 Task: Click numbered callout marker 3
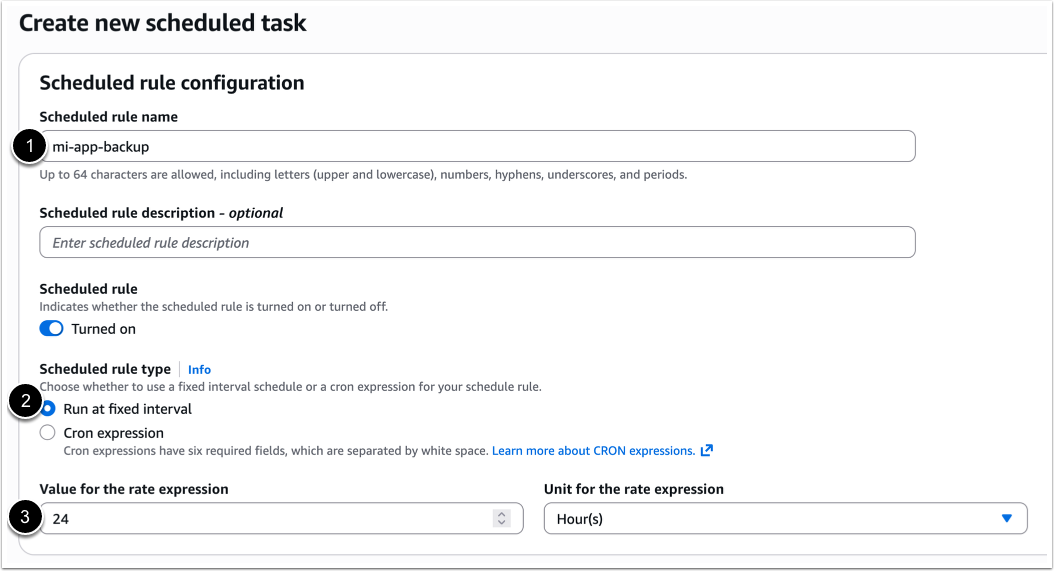(x=23, y=518)
